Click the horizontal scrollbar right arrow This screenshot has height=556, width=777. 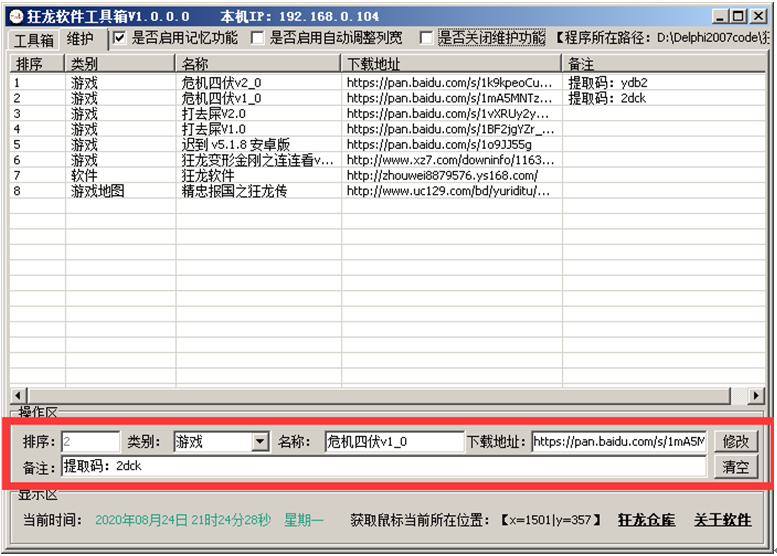[756, 396]
